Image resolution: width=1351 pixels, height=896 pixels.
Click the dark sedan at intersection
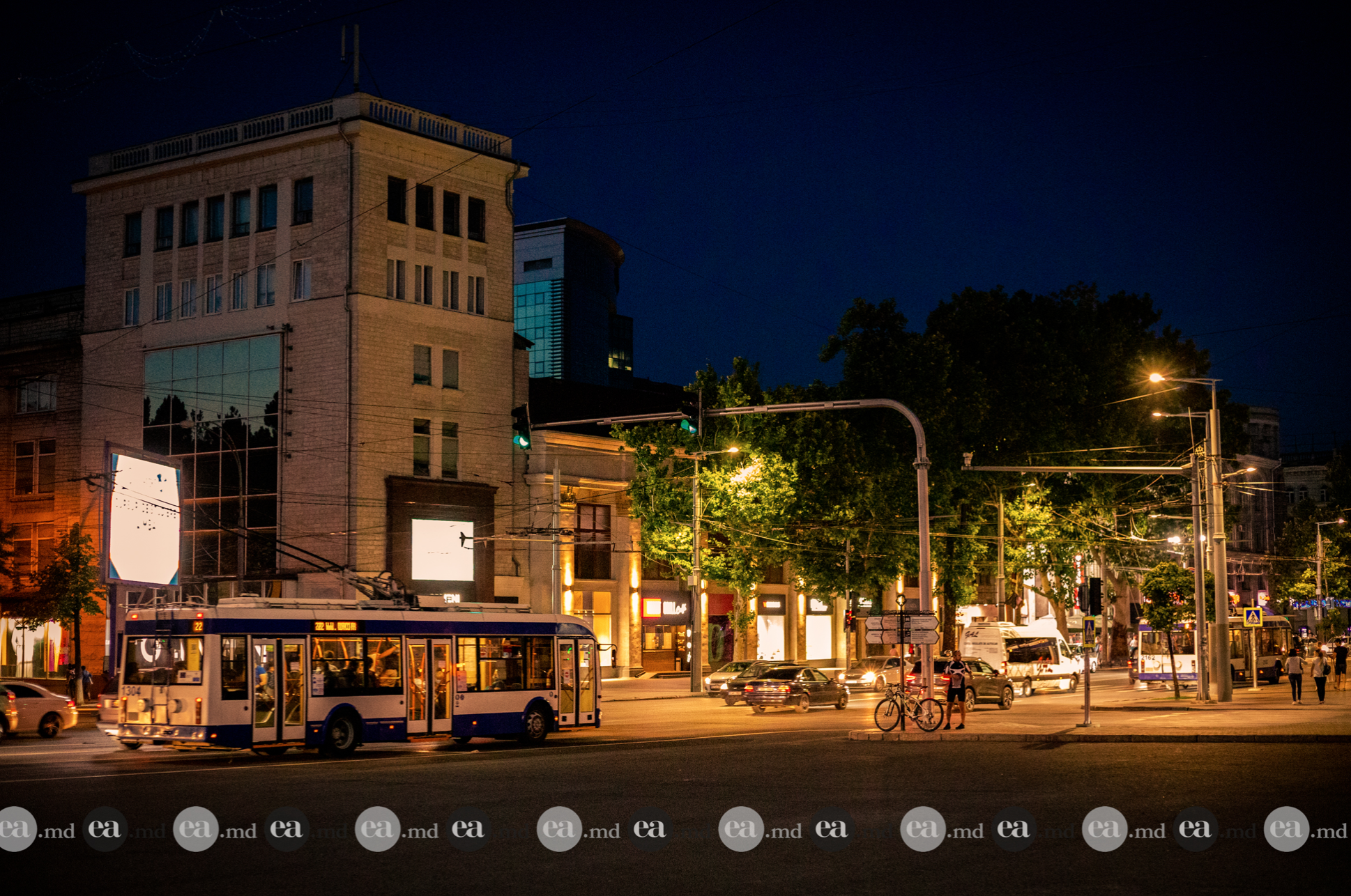pos(795,688)
